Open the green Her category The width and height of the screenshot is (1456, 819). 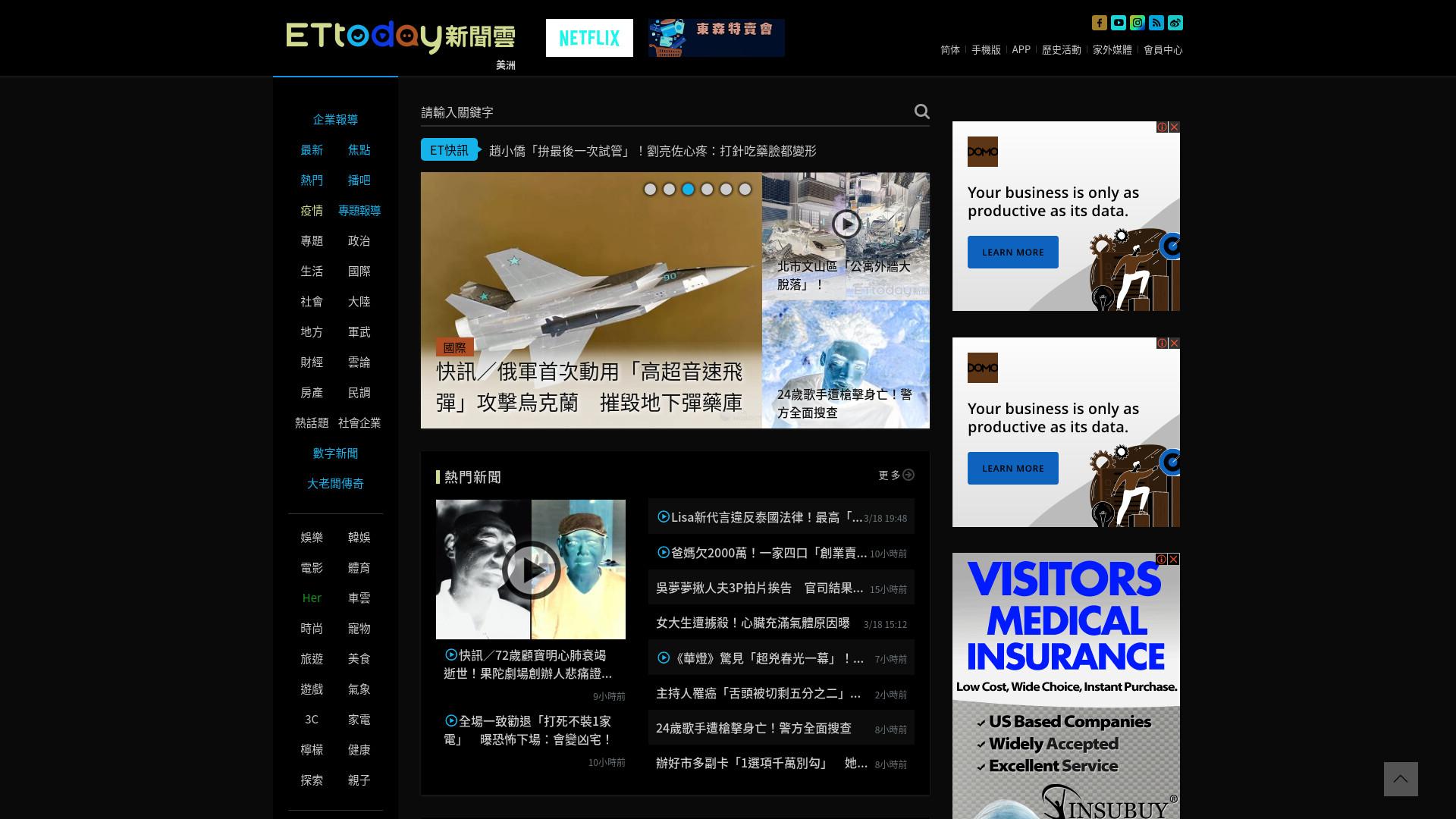tap(312, 598)
